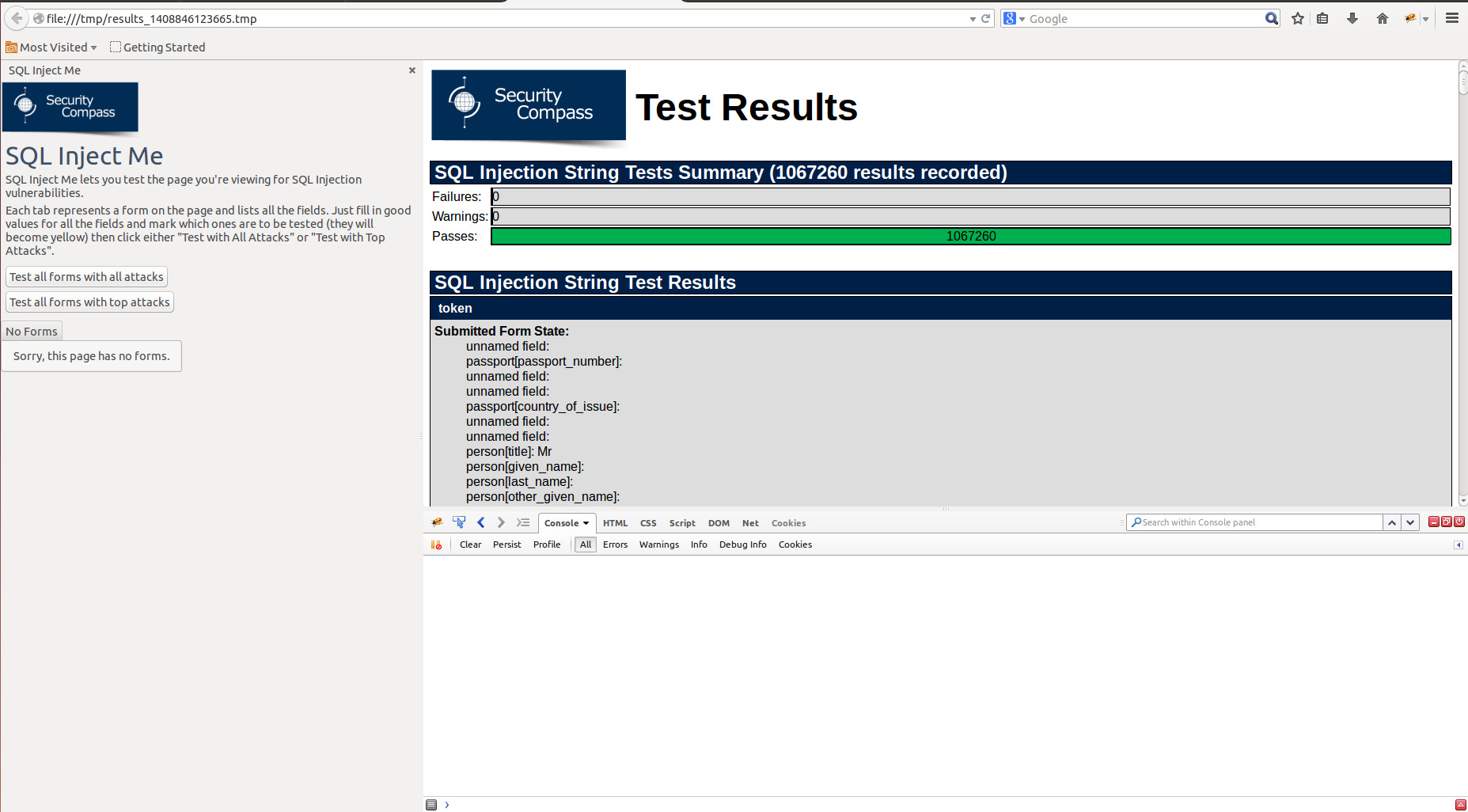The height and width of the screenshot is (812, 1468).
Task: Toggle break on all errors icon
Action: pos(436,544)
